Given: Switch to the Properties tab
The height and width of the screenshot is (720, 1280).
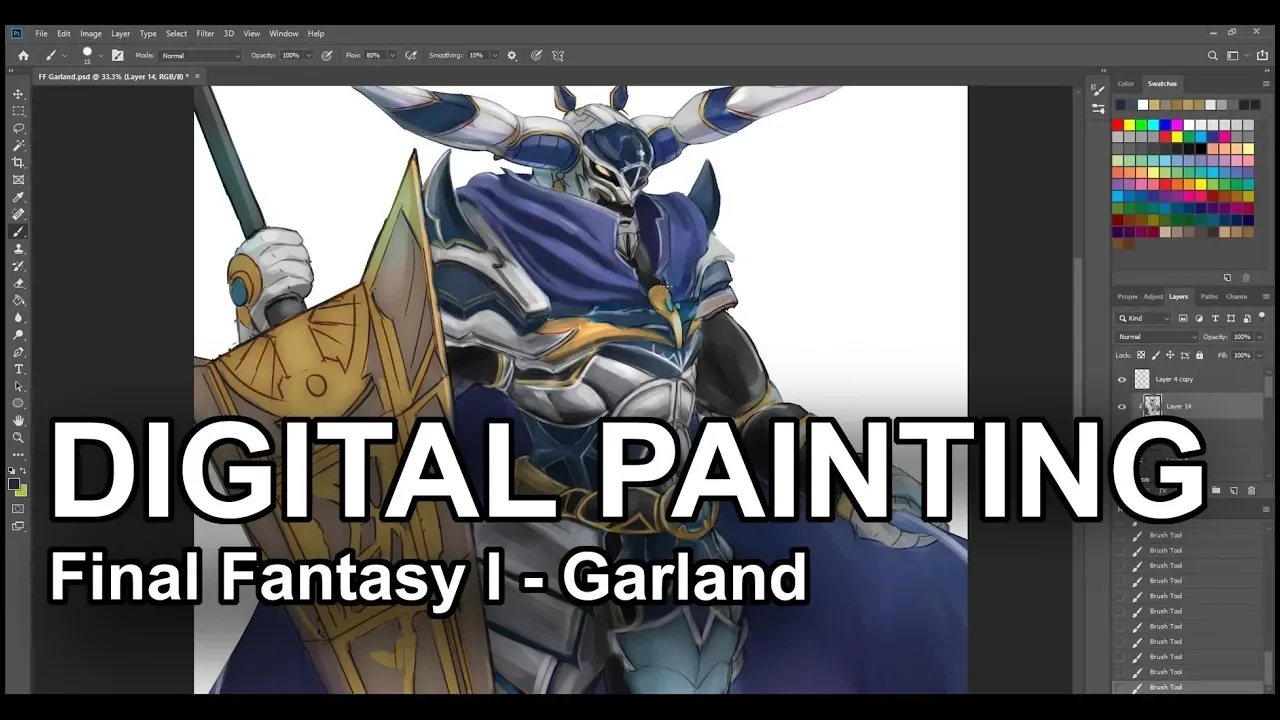Looking at the screenshot, I should pos(1127,296).
